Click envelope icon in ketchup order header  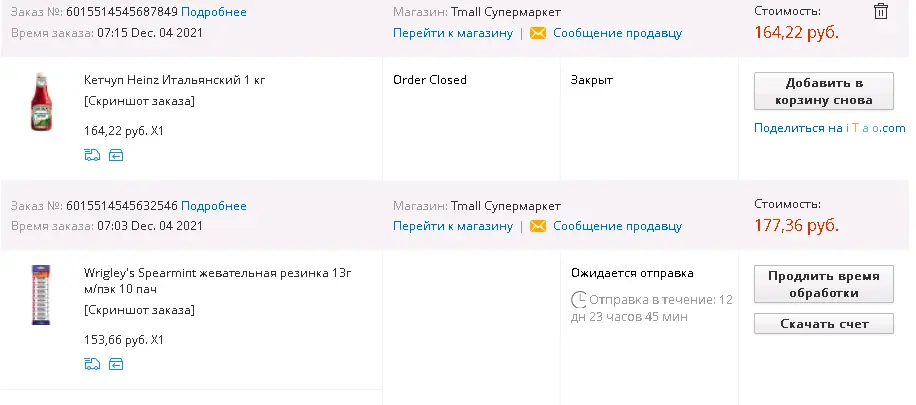point(537,33)
